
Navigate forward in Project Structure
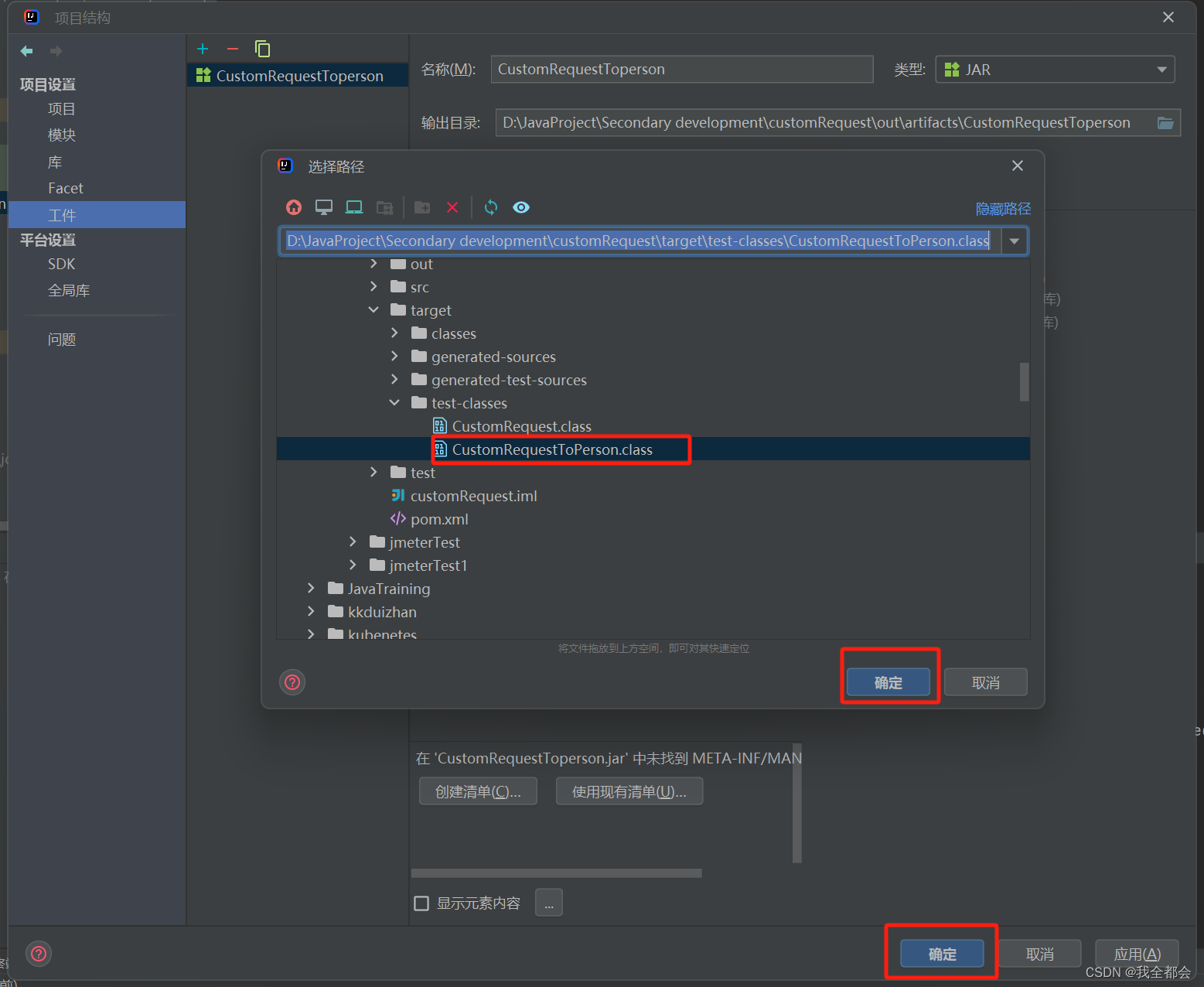[56, 51]
